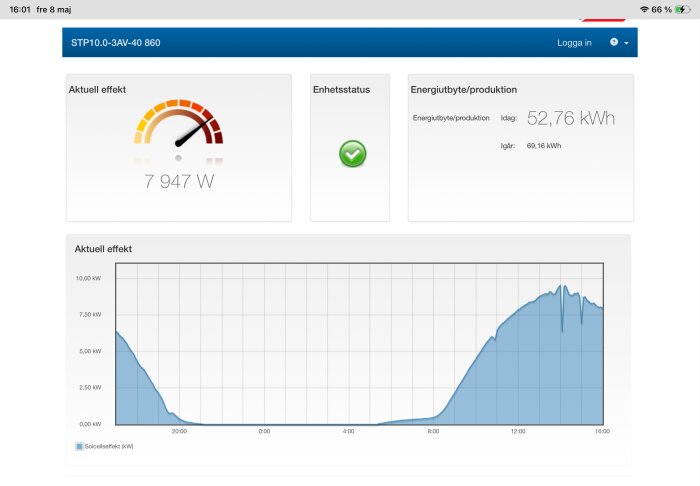Viewport: 700px width, 486px height.
Task: Click the Energiutbyte/produktion panel heading
Action: [x=463, y=90]
